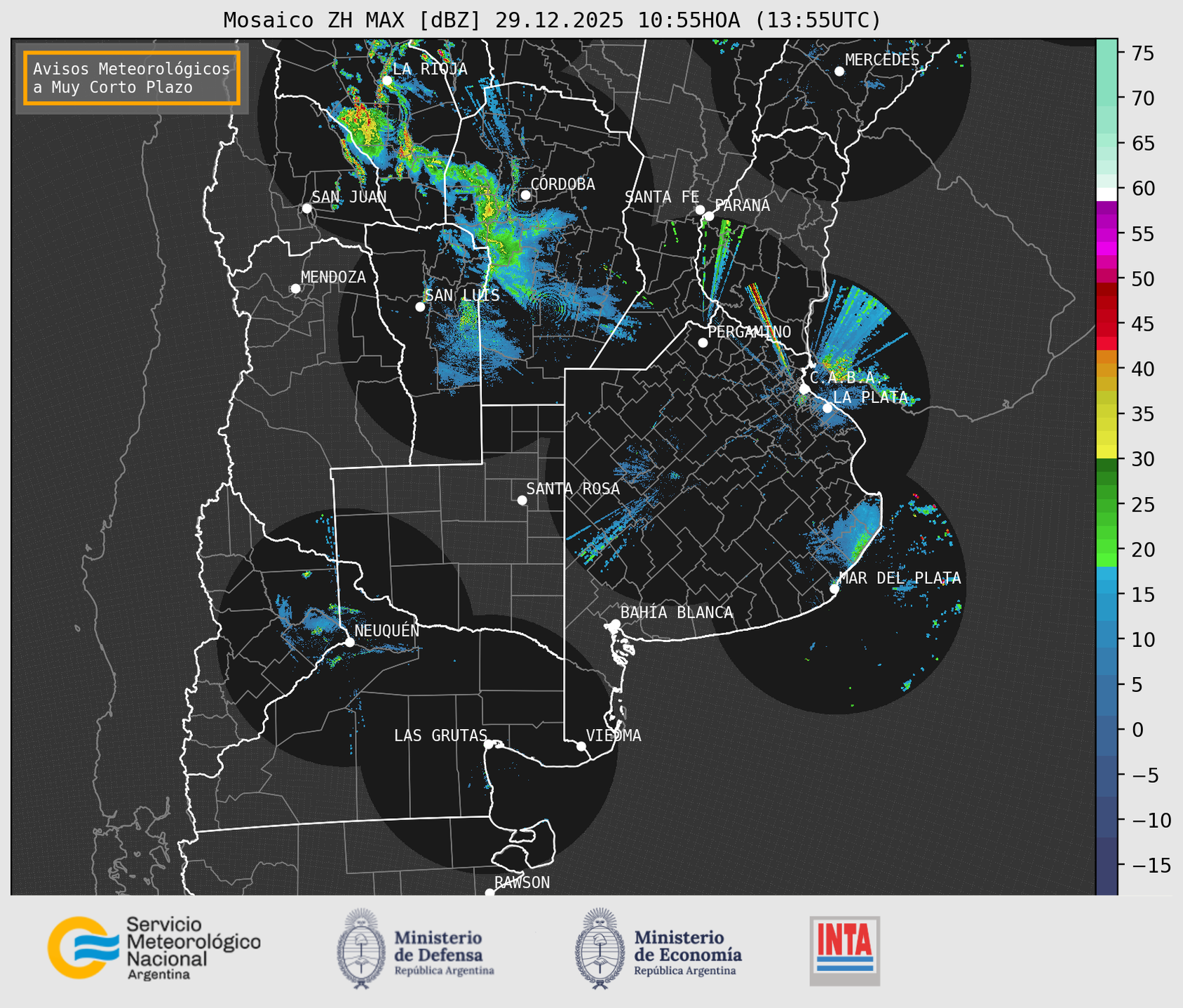Click the 0 dBZ blue color band
This screenshot has width=1183, height=1008.
click(x=1107, y=730)
